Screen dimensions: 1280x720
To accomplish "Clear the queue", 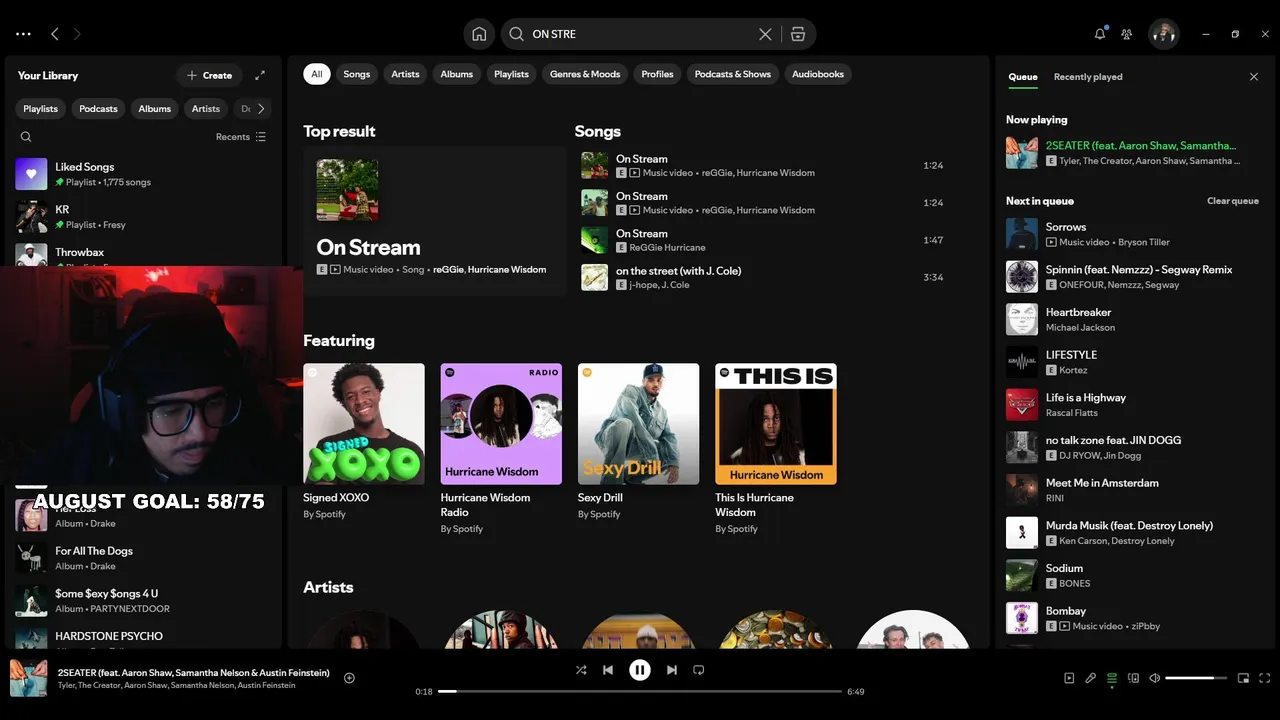I will (x=1233, y=201).
